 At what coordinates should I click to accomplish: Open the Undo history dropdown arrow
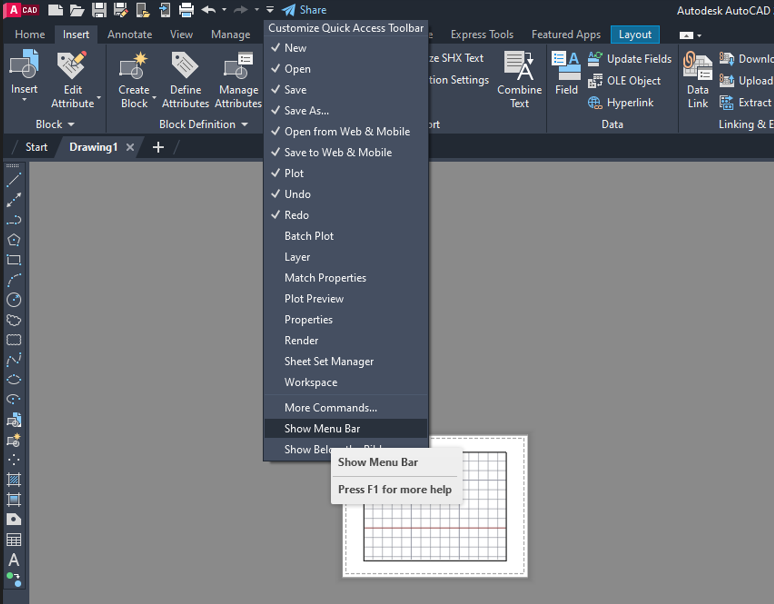click(x=224, y=9)
